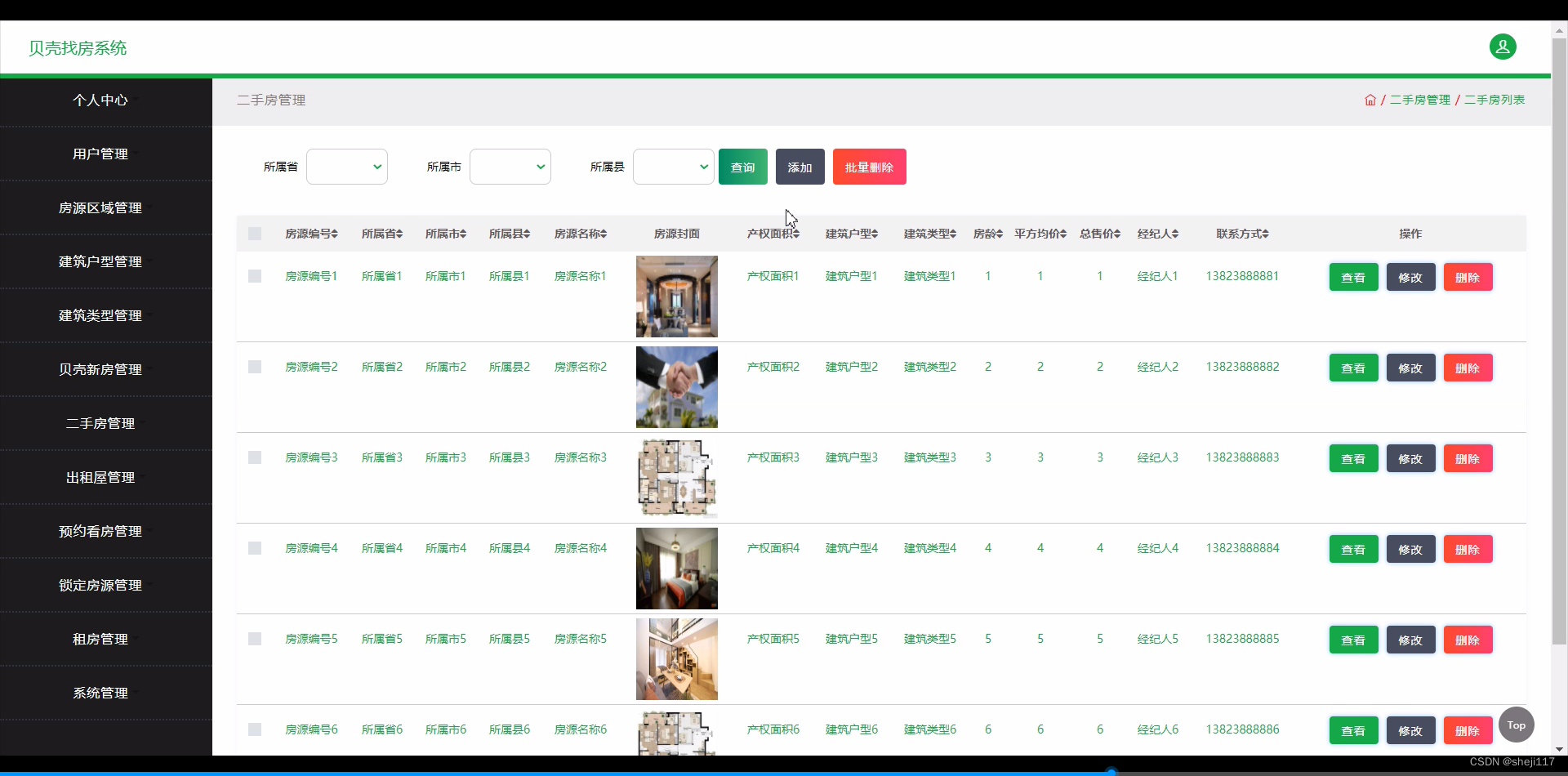Click the scrollbar down arrow
The height and width of the screenshot is (776, 1568).
pyautogui.click(x=1559, y=749)
